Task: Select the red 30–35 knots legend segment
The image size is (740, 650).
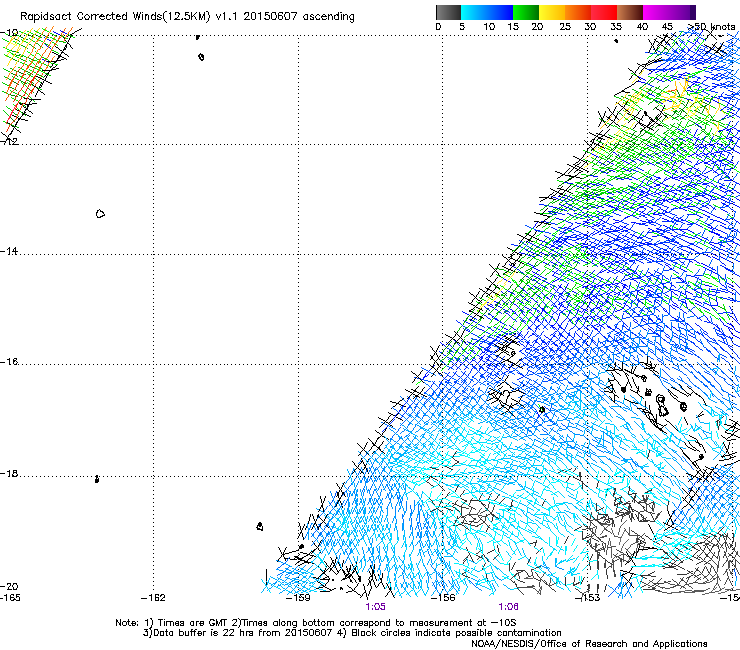Action: (x=604, y=12)
